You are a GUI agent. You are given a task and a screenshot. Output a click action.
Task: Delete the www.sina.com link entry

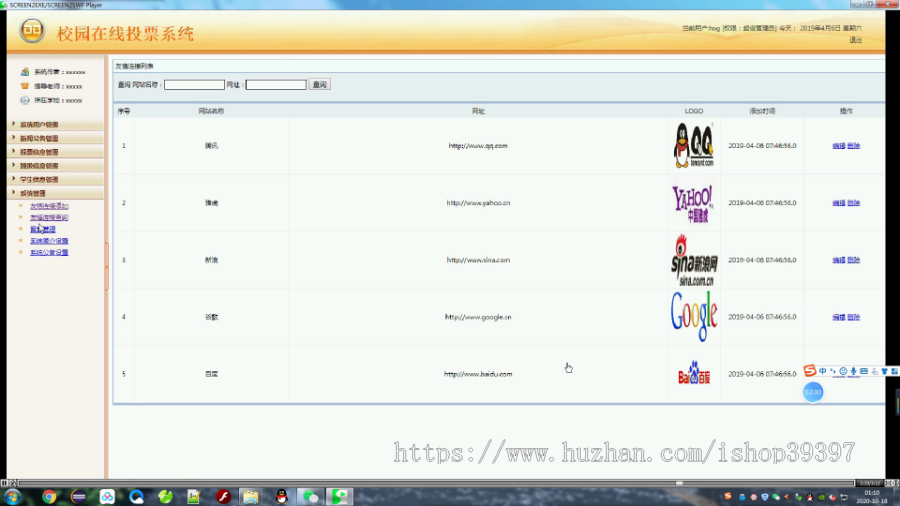tap(854, 260)
